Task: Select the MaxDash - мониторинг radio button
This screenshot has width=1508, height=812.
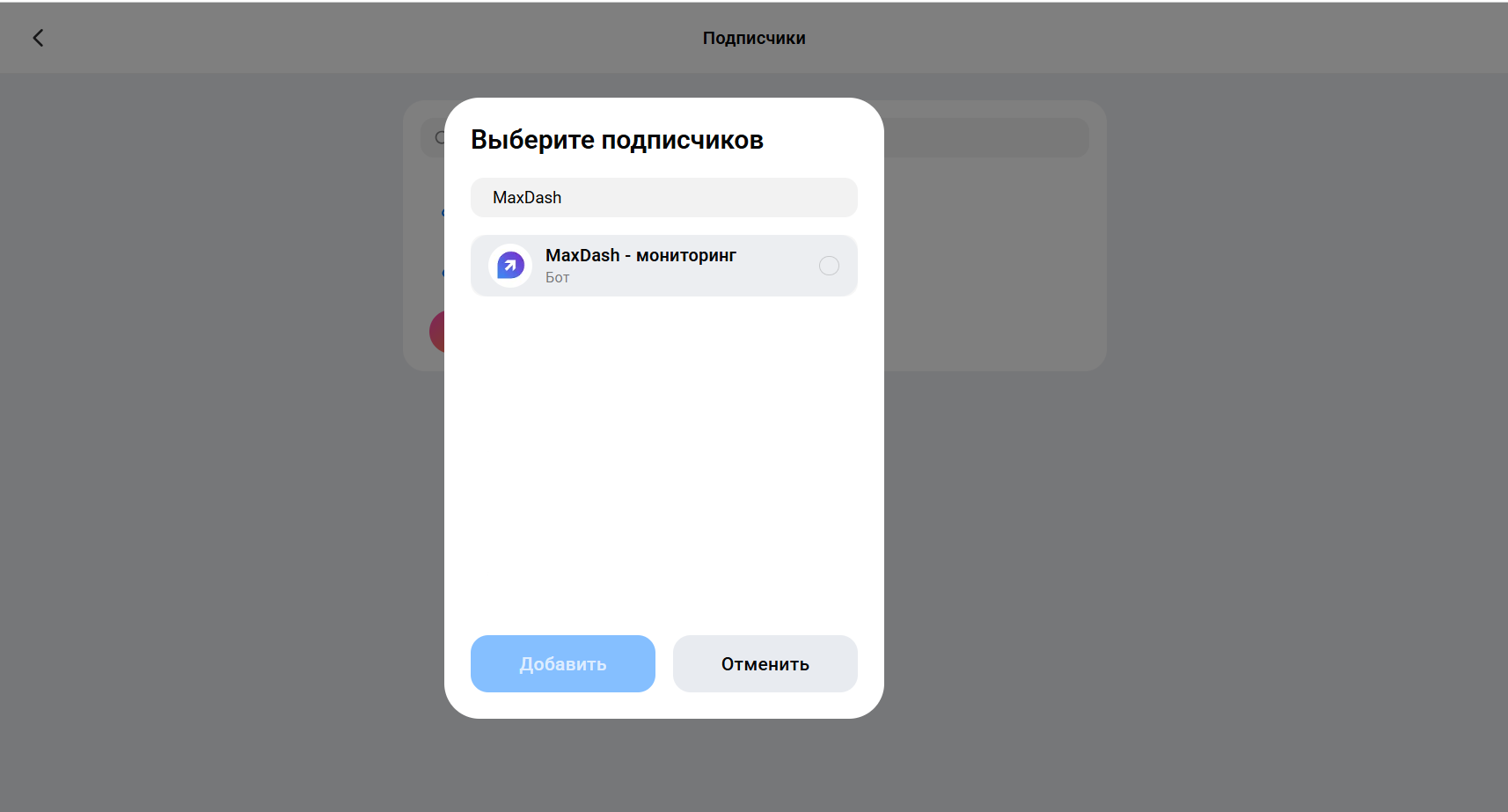Action: tap(829, 266)
